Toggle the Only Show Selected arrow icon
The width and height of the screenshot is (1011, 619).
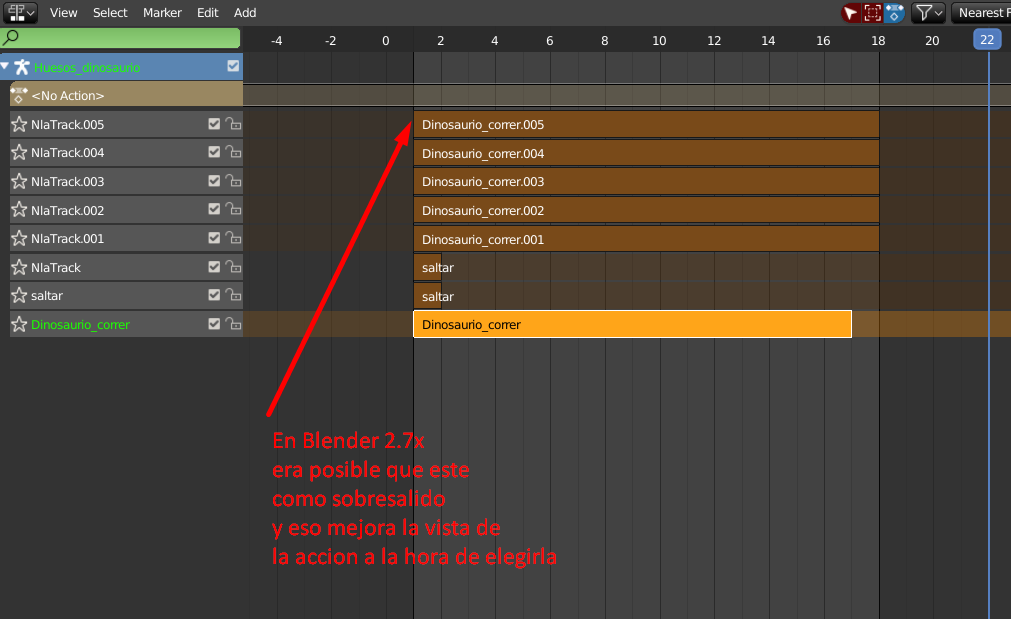(851, 13)
